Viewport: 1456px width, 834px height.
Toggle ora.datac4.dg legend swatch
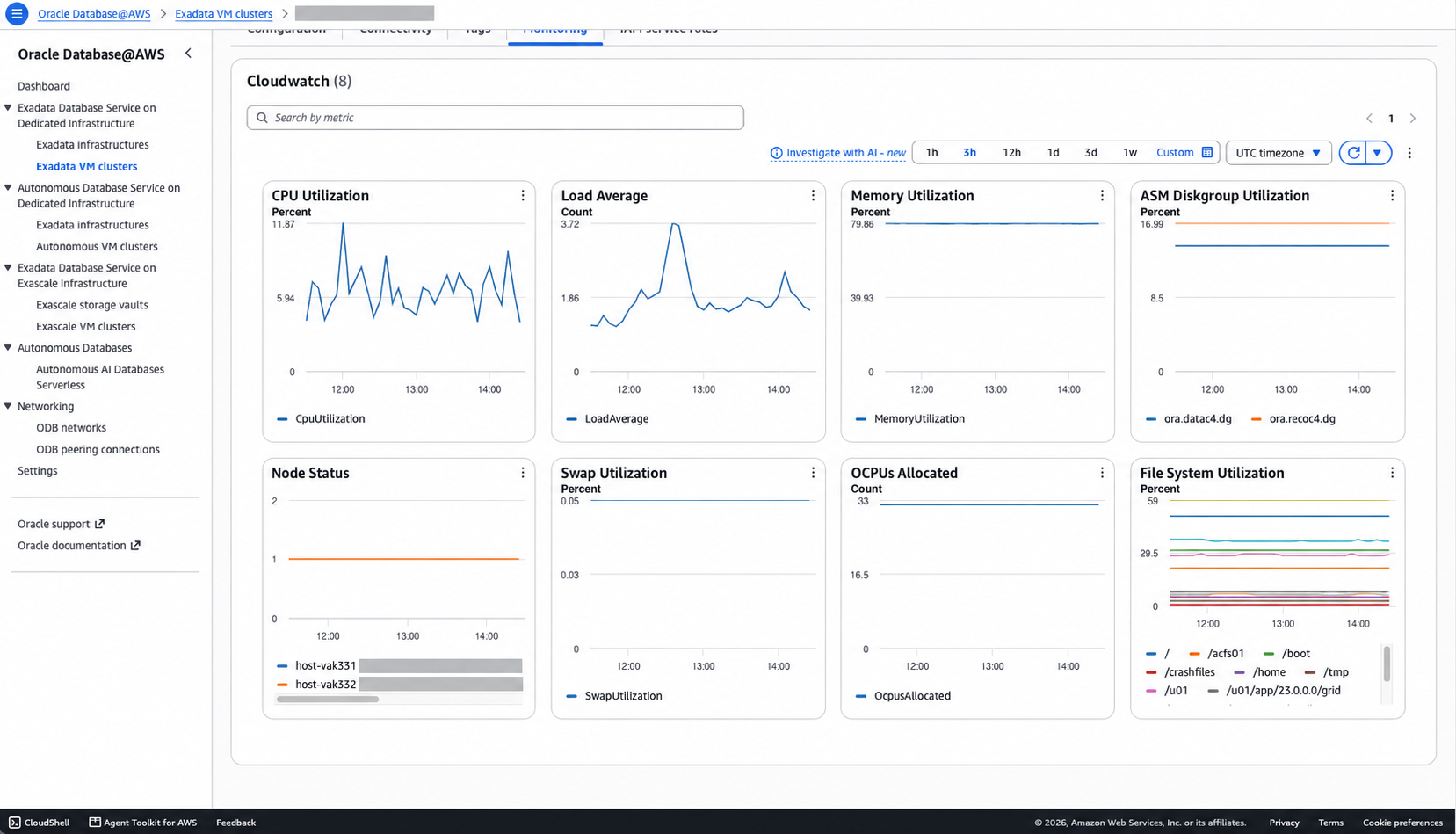[x=1151, y=419]
